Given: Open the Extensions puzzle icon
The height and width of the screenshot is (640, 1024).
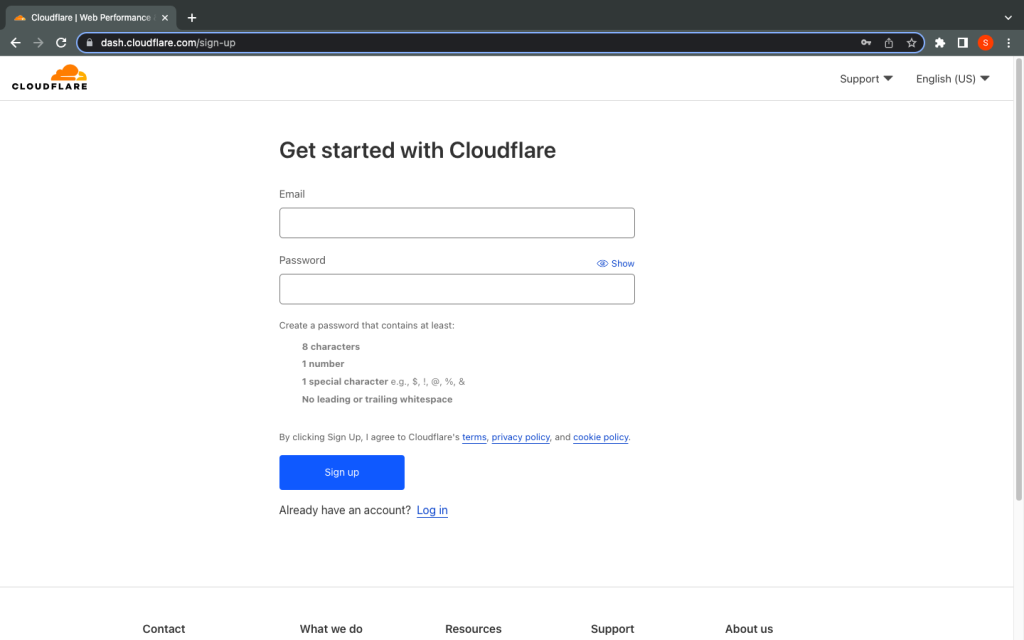Looking at the screenshot, I should pos(940,43).
